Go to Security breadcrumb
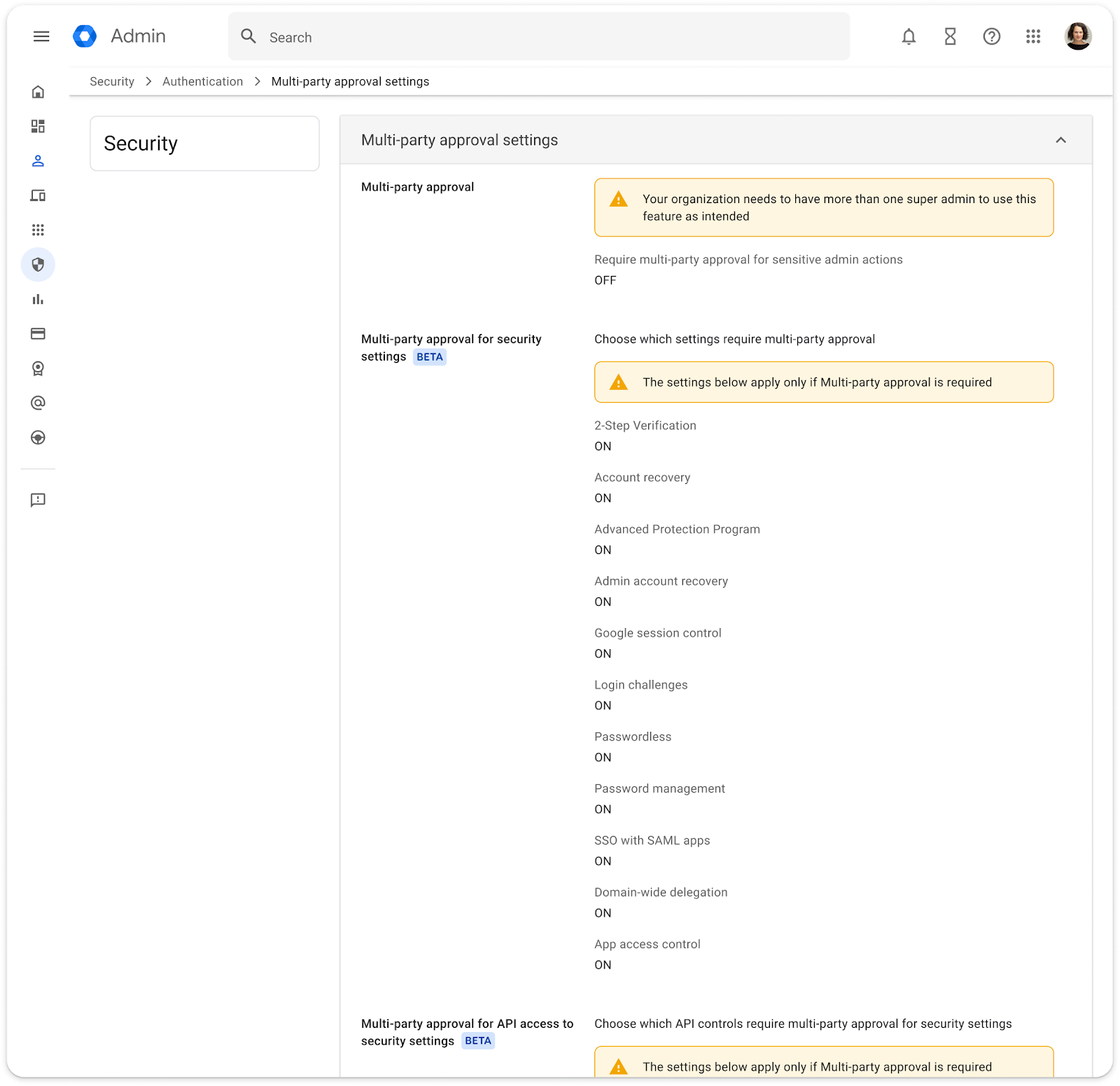The width and height of the screenshot is (1120, 1086). coord(112,81)
